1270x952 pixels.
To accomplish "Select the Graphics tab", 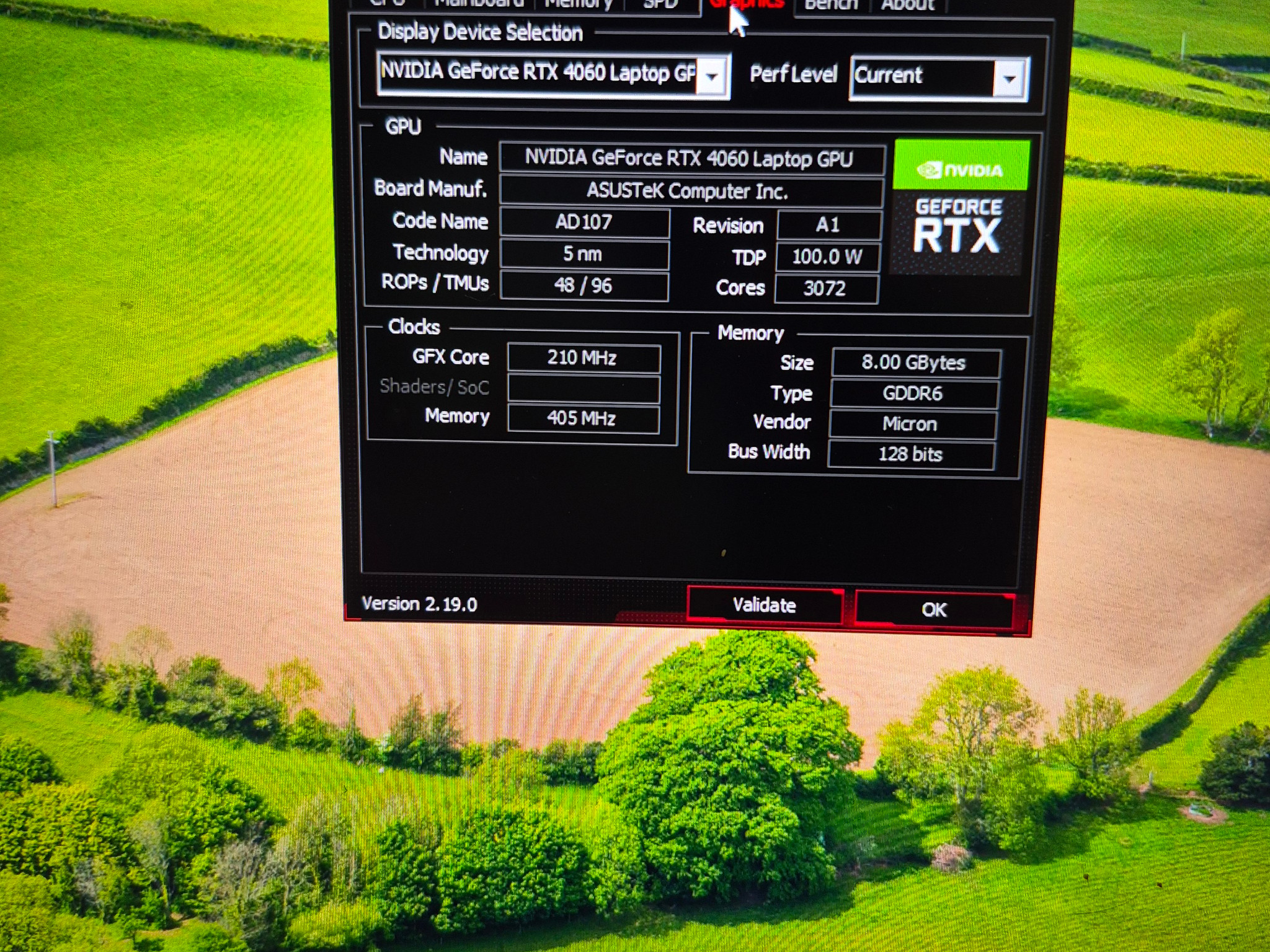I will (x=747, y=5).
